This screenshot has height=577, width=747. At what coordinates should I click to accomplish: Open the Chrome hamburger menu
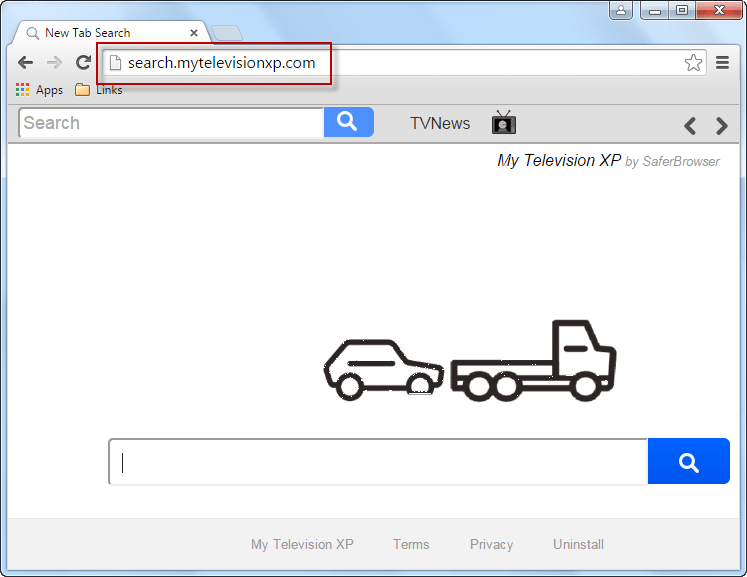tap(722, 62)
